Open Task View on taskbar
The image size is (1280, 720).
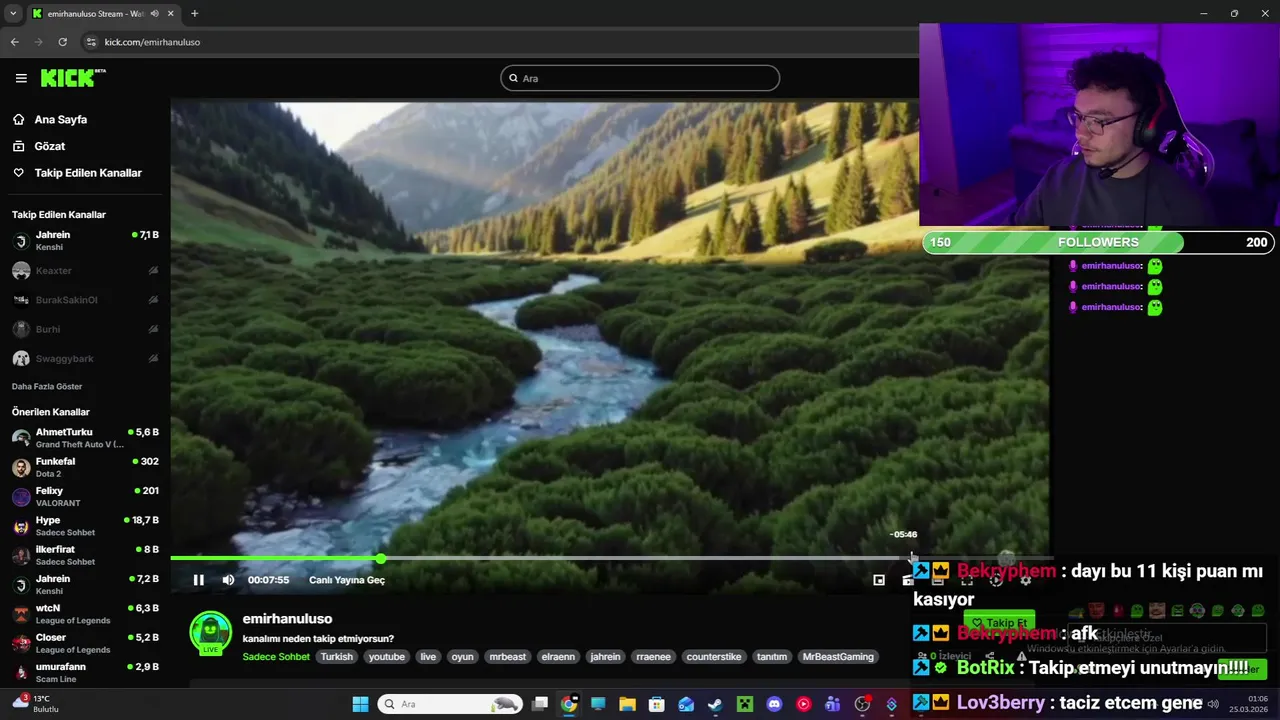pos(540,704)
